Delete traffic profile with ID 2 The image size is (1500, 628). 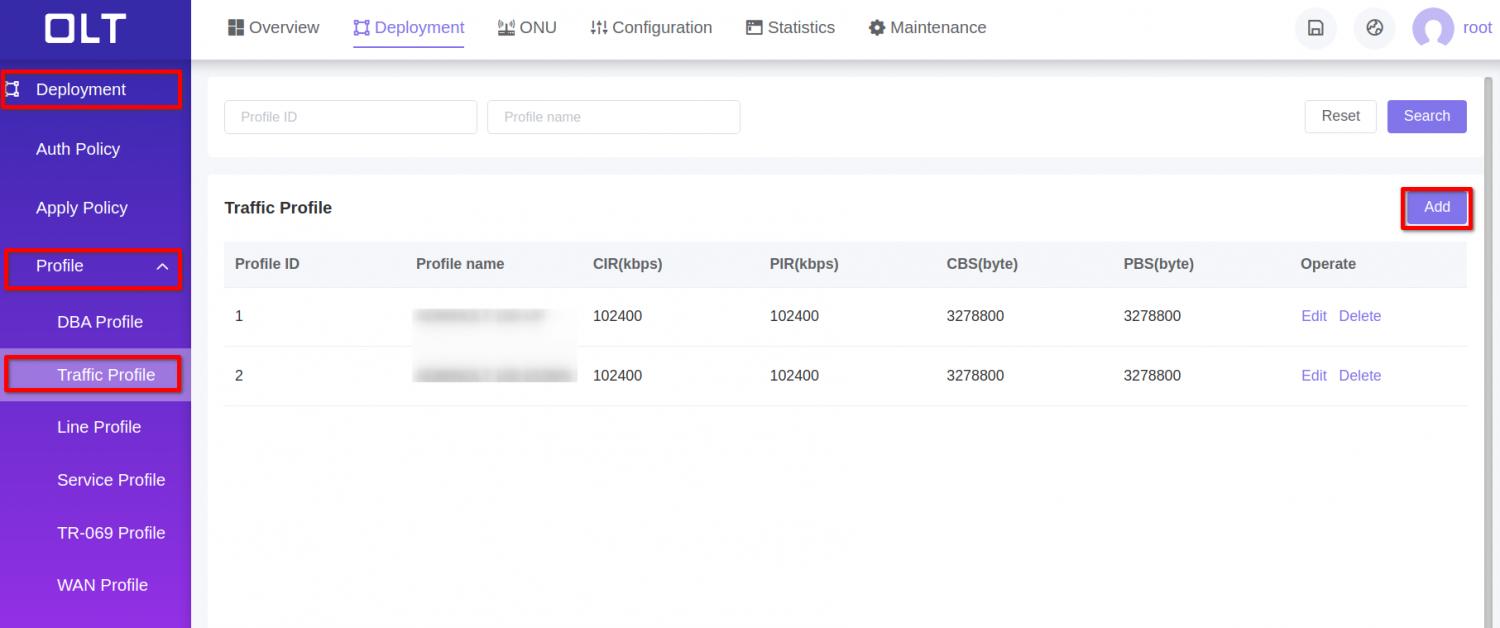(x=1359, y=376)
